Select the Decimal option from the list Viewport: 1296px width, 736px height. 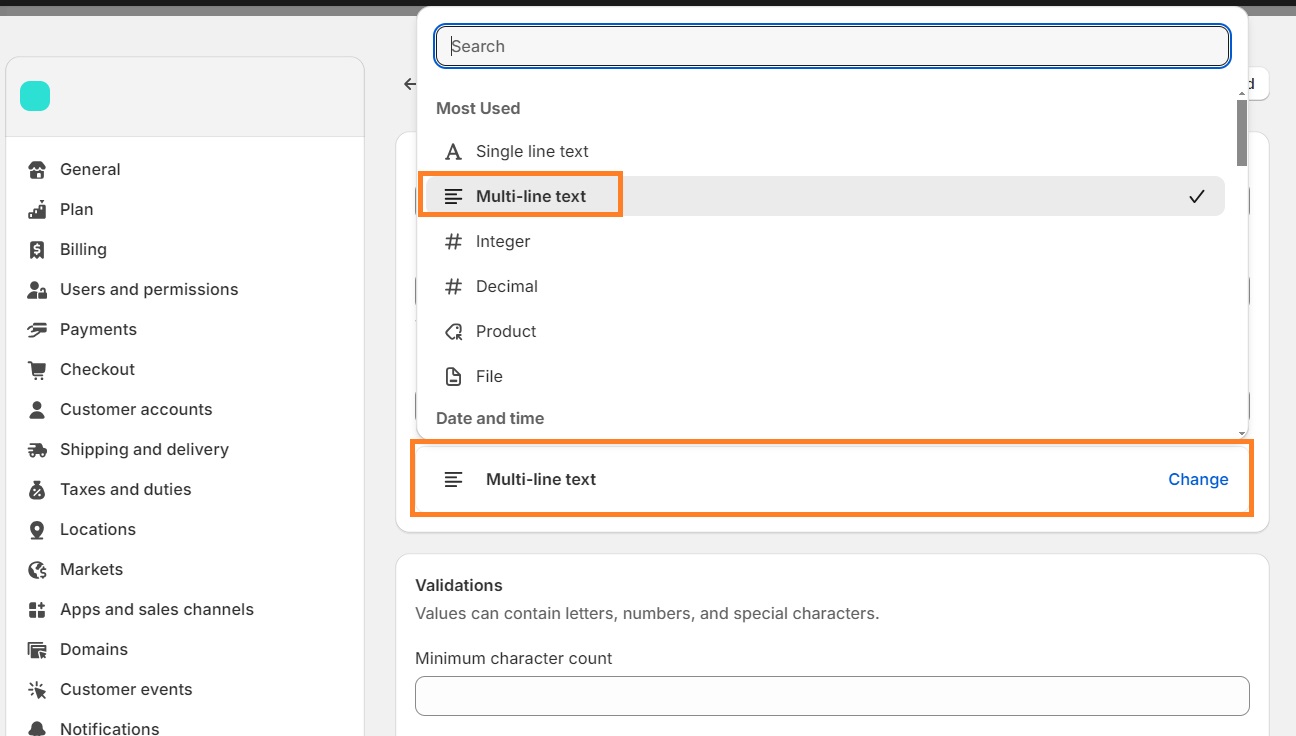click(508, 286)
